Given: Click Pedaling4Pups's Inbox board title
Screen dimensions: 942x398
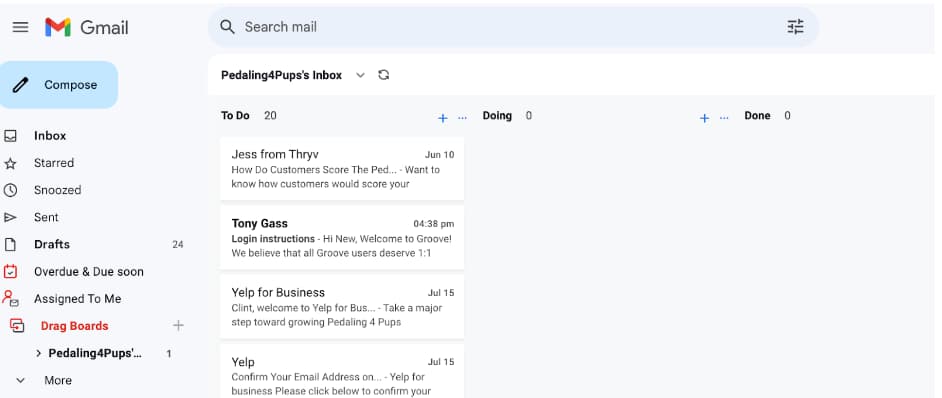Looking at the screenshot, I should pos(281,75).
